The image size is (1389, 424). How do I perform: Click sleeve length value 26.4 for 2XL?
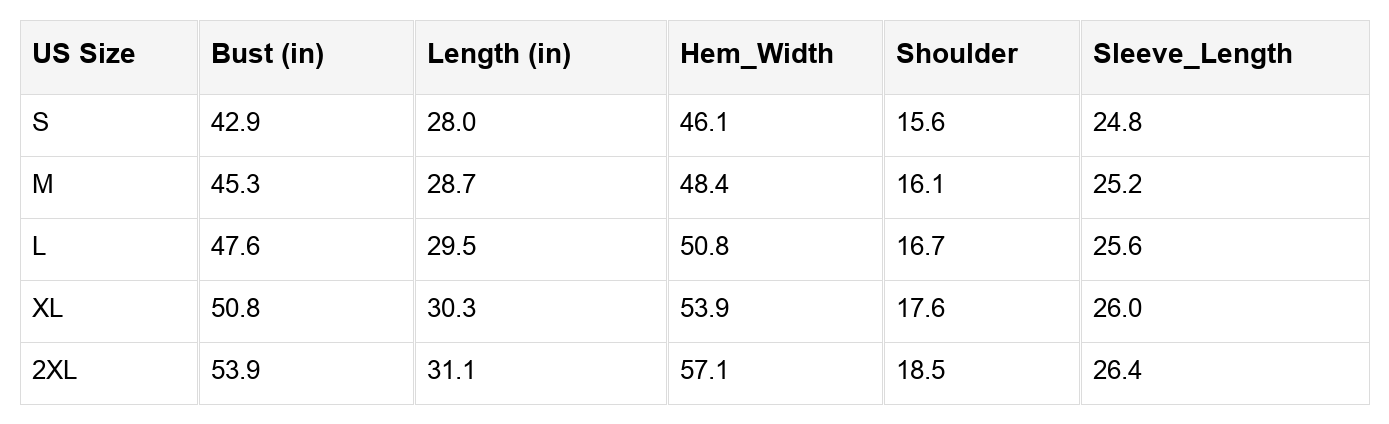tap(1117, 371)
